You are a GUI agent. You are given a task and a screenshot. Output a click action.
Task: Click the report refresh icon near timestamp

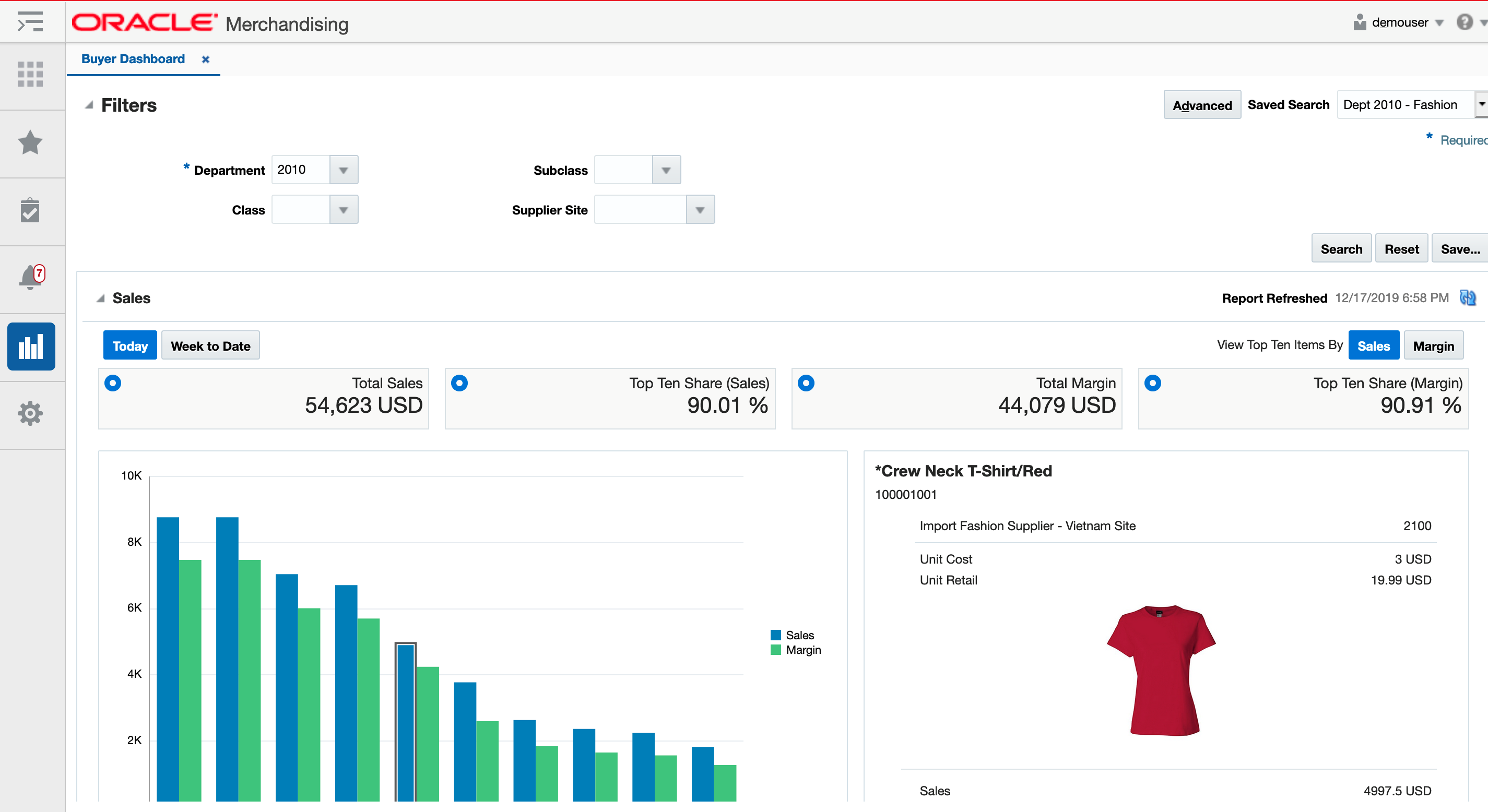pos(1472,297)
